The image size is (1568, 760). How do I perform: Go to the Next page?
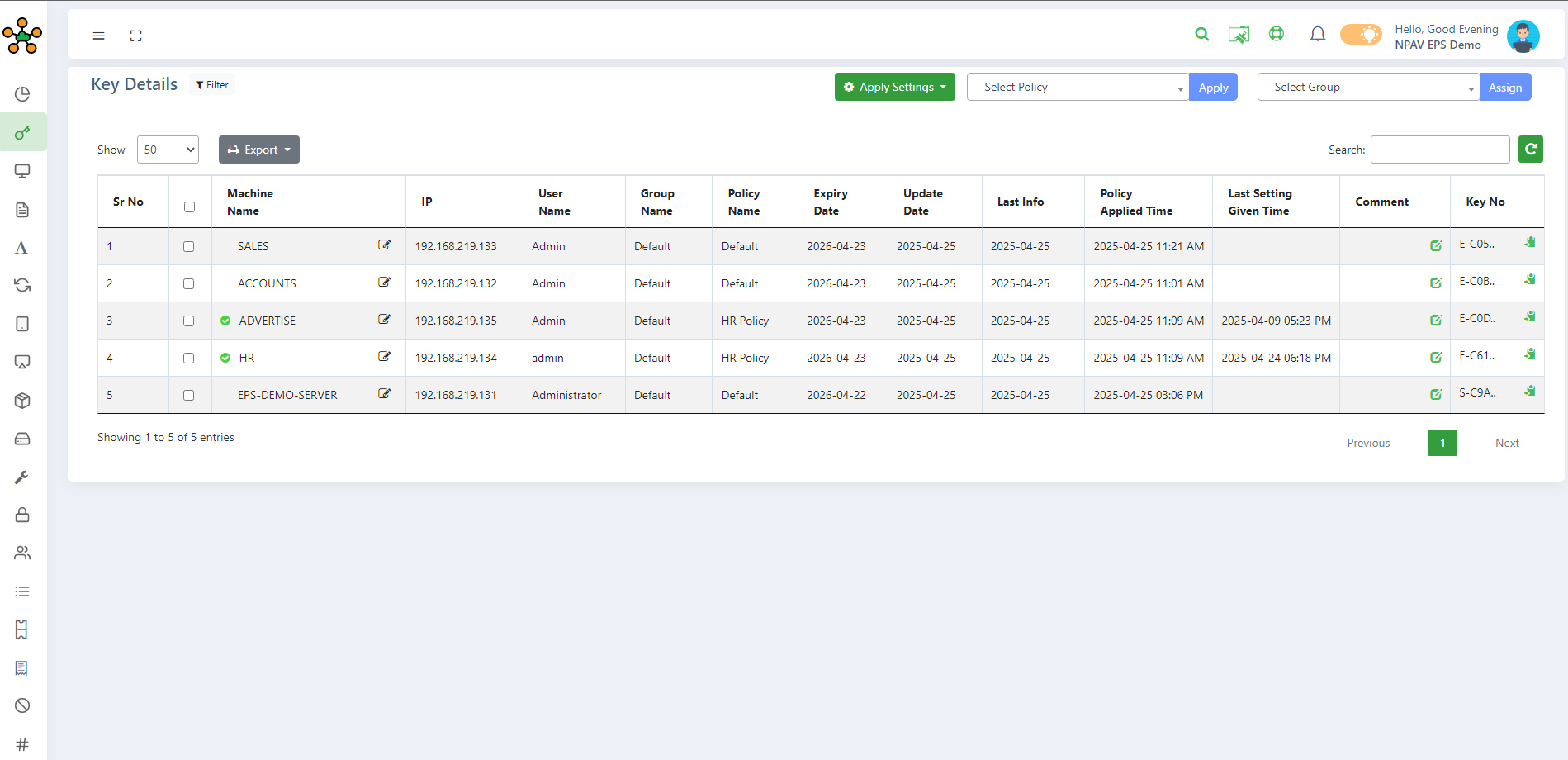click(x=1507, y=443)
